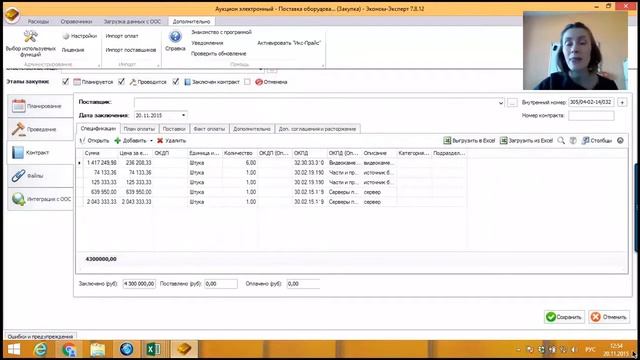Click the Планирование calendar sidebar icon
The width and height of the screenshot is (640, 360).
[x=18, y=106]
